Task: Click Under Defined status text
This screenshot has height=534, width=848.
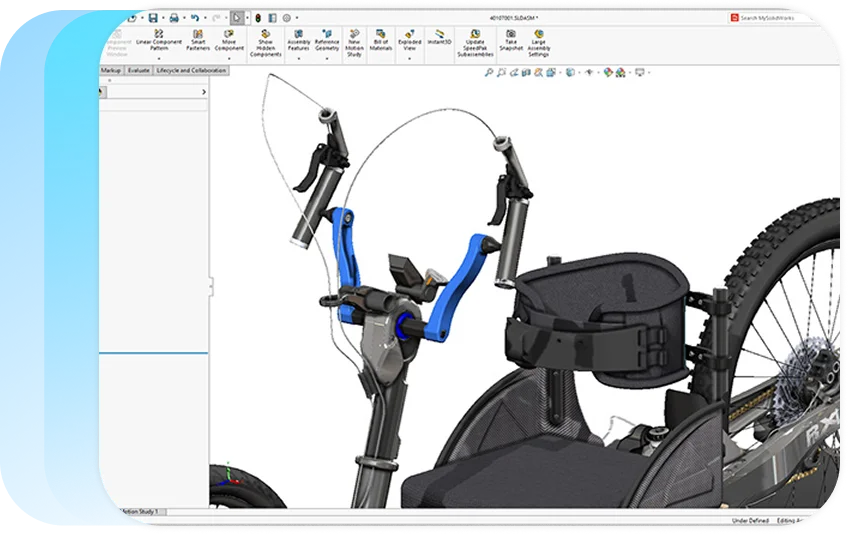Action: pyautogui.click(x=750, y=520)
